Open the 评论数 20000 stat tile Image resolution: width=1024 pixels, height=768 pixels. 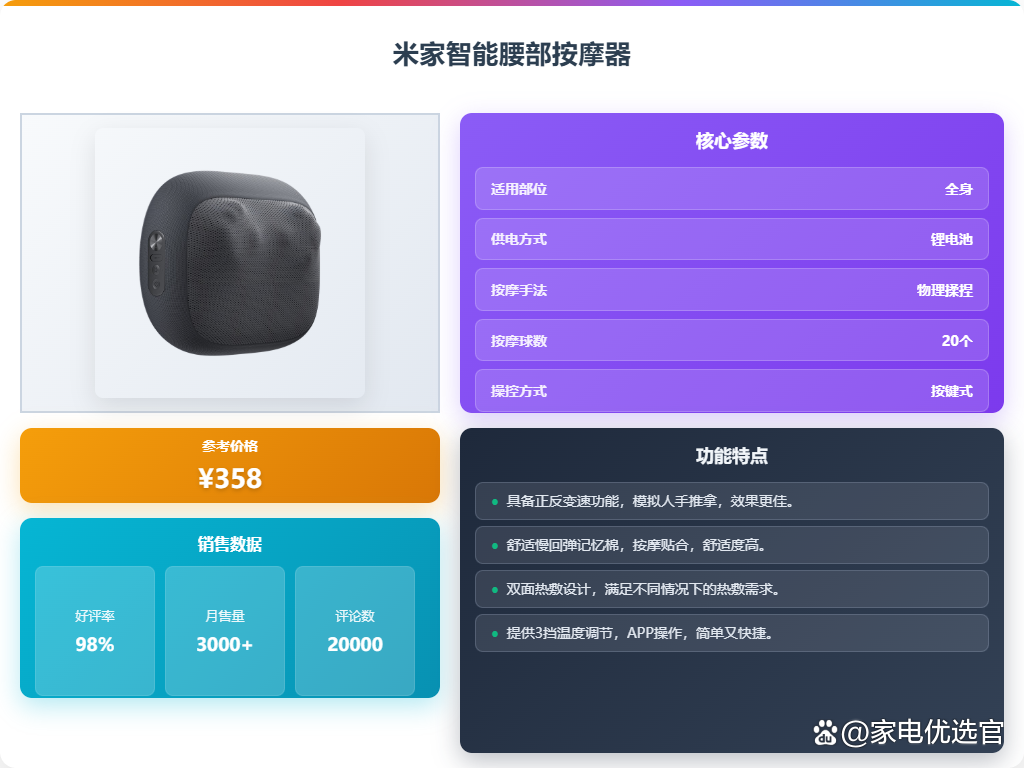355,631
